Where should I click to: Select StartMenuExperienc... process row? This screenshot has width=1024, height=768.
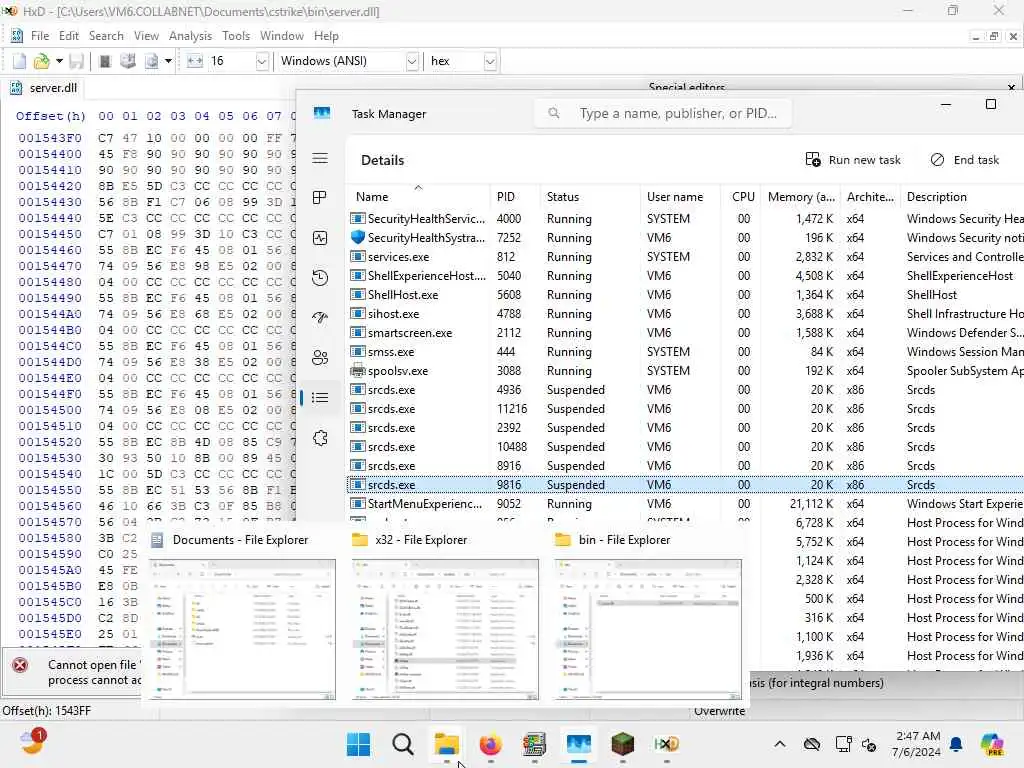(x=684, y=504)
